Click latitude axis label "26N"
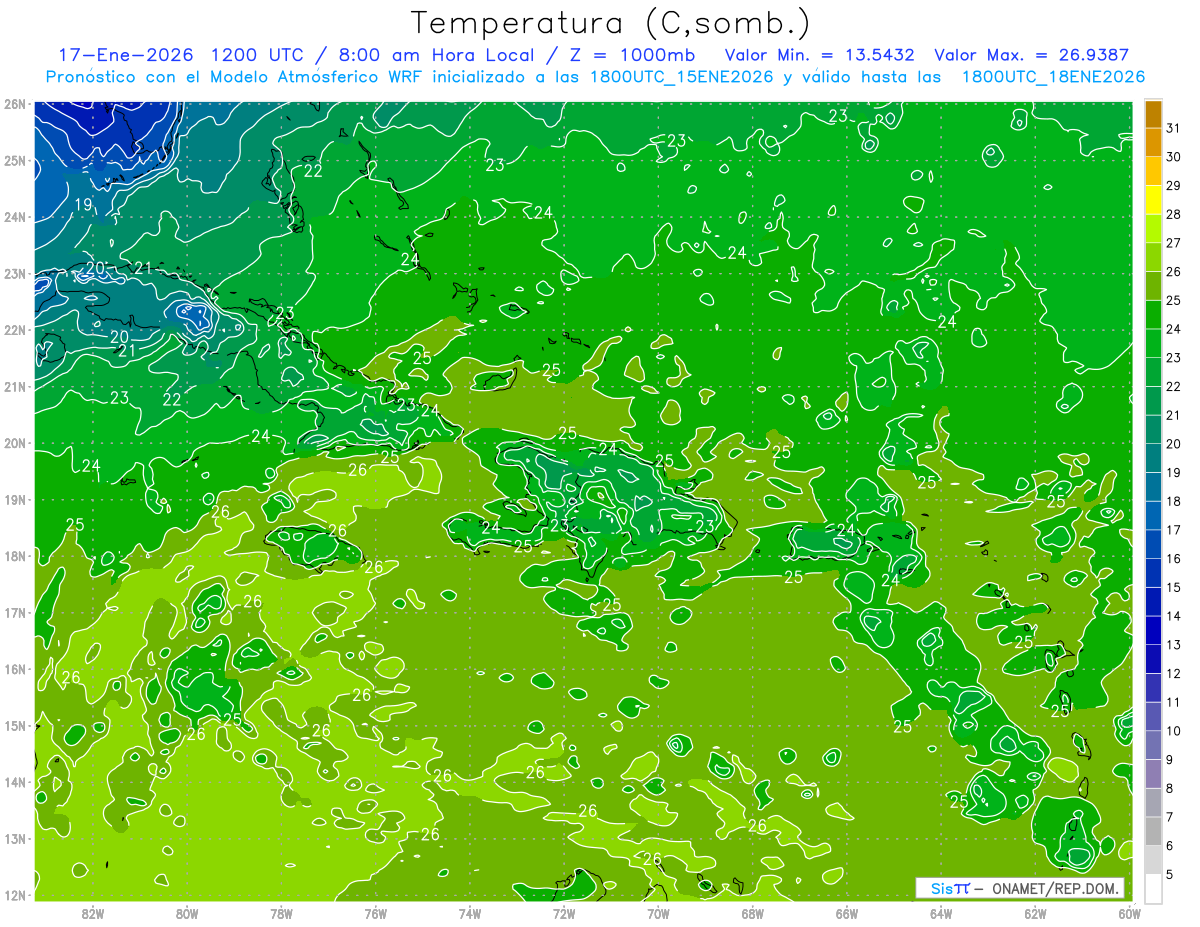 click(x=15, y=104)
